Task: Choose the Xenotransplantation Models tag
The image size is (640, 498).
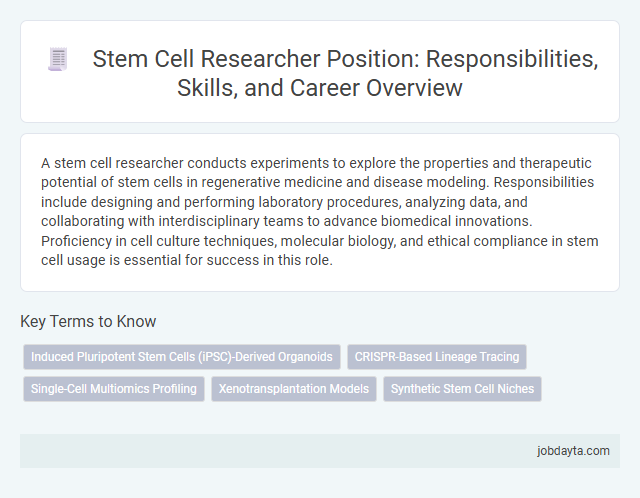Action: tap(294, 389)
